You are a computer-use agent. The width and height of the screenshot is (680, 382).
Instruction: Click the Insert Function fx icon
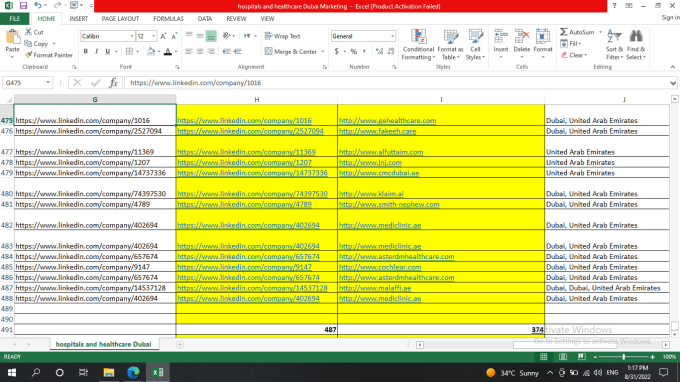[113, 82]
